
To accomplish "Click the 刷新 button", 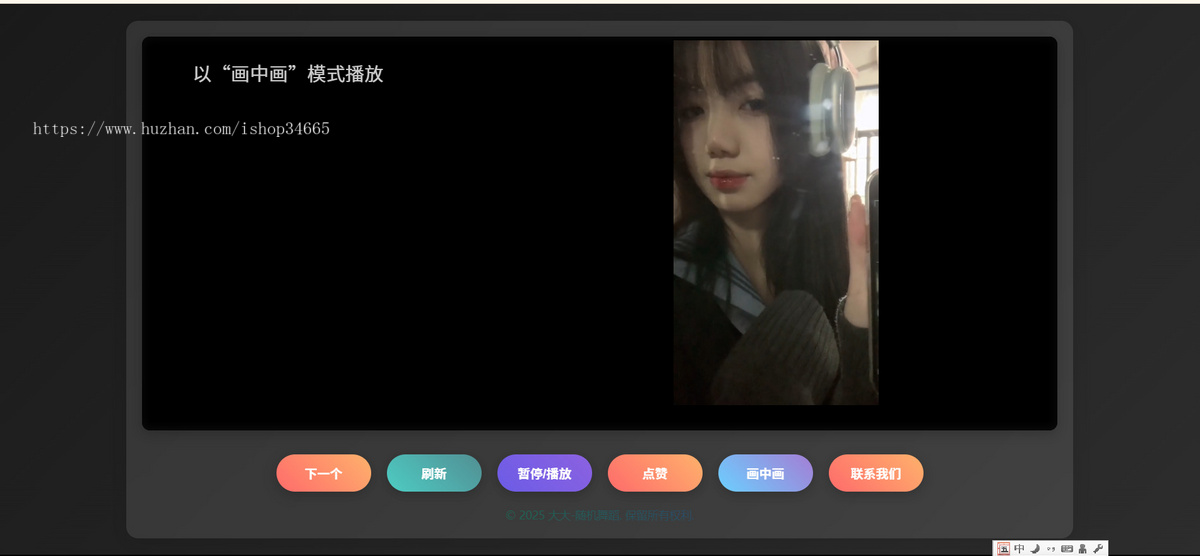I will [x=434, y=473].
